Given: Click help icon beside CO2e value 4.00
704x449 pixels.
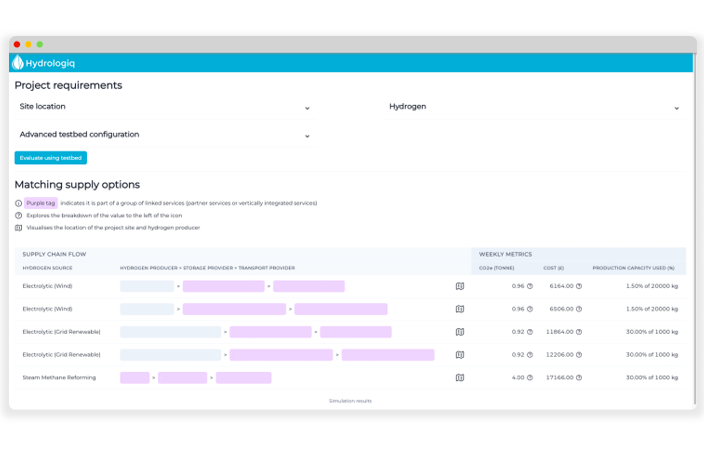Looking at the screenshot, I should click(530, 378).
